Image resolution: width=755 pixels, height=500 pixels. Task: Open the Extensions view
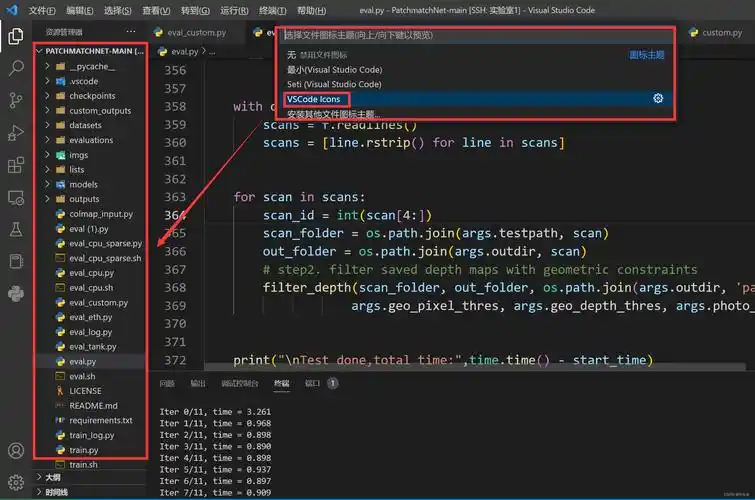click(x=16, y=165)
